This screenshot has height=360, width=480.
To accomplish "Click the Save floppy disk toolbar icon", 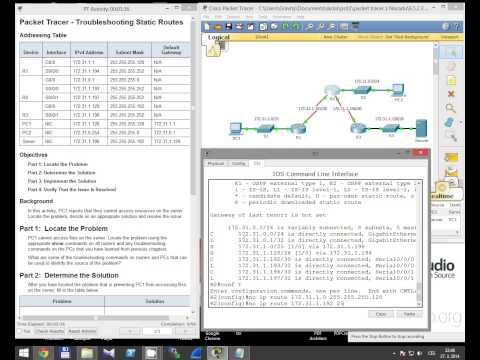I will 229,27.
